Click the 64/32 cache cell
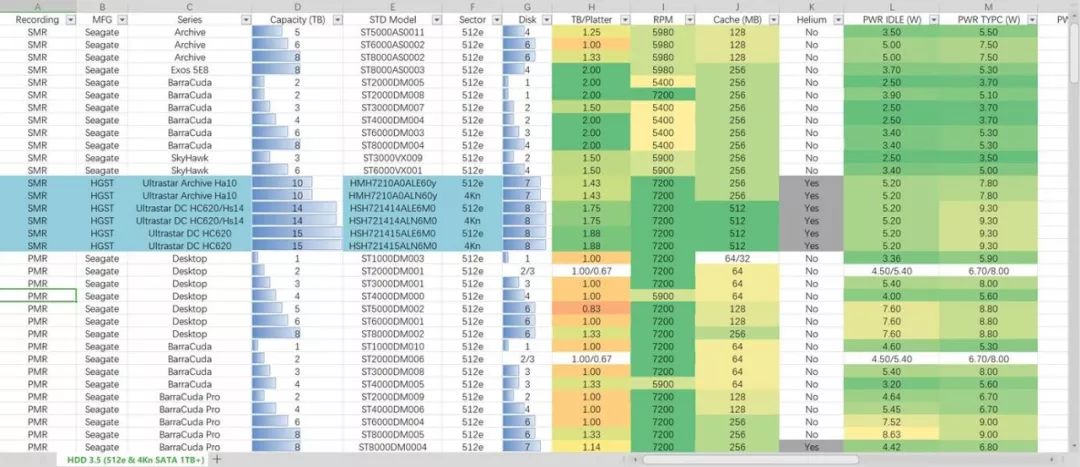The height and width of the screenshot is (467, 1080). pyautogui.click(x=736, y=259)
